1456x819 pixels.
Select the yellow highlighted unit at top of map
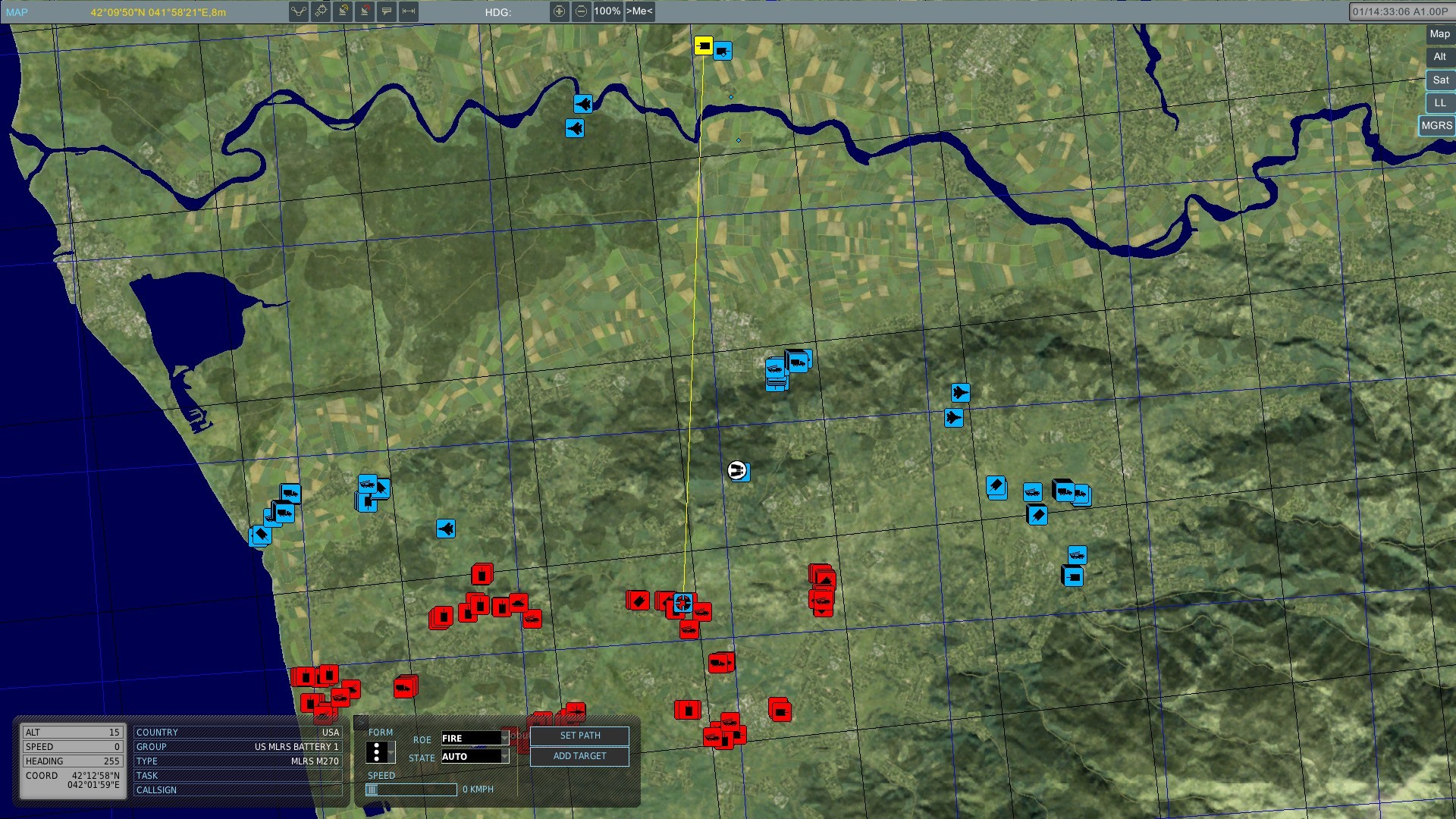click(x=702, y=46)
